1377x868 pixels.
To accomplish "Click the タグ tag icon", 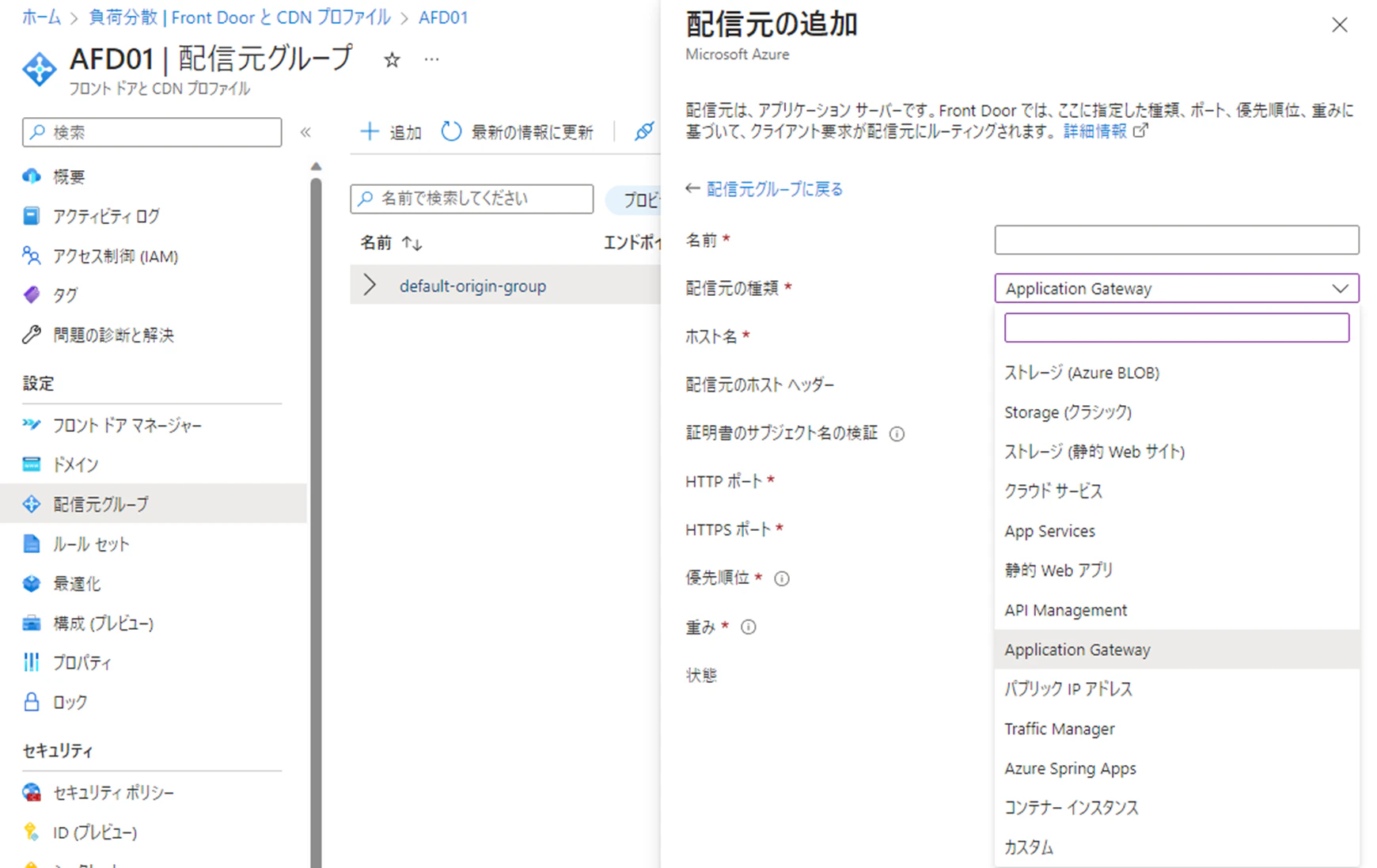I will tap(32, 295).
